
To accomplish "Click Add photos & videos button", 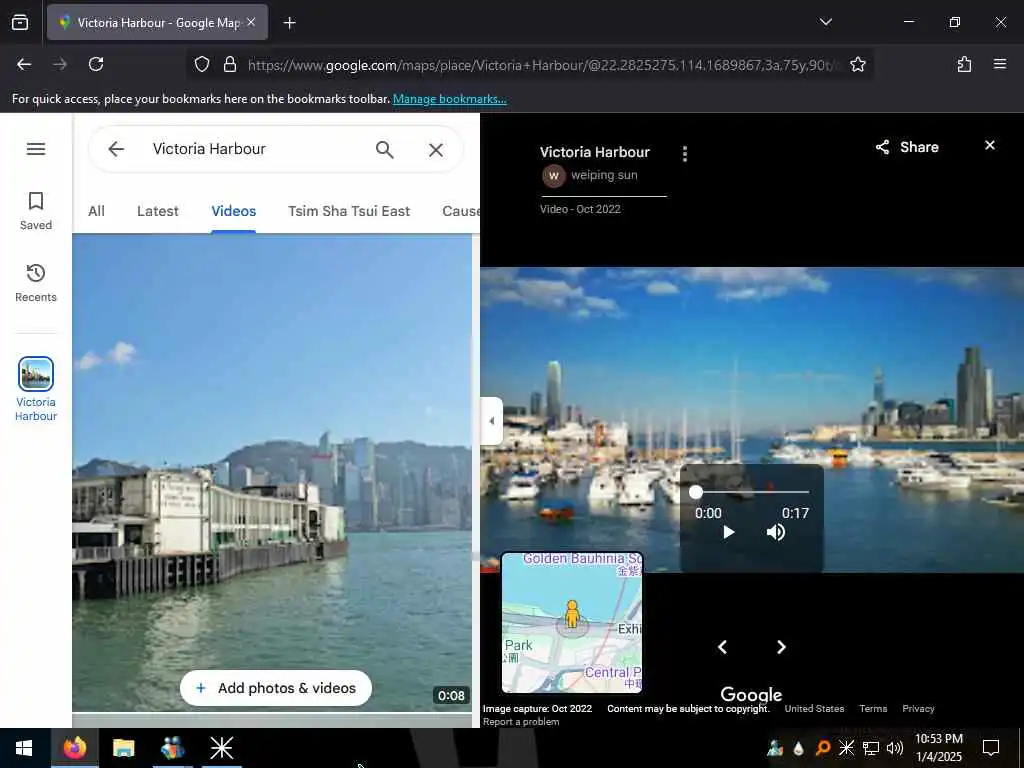I will 276,688.
